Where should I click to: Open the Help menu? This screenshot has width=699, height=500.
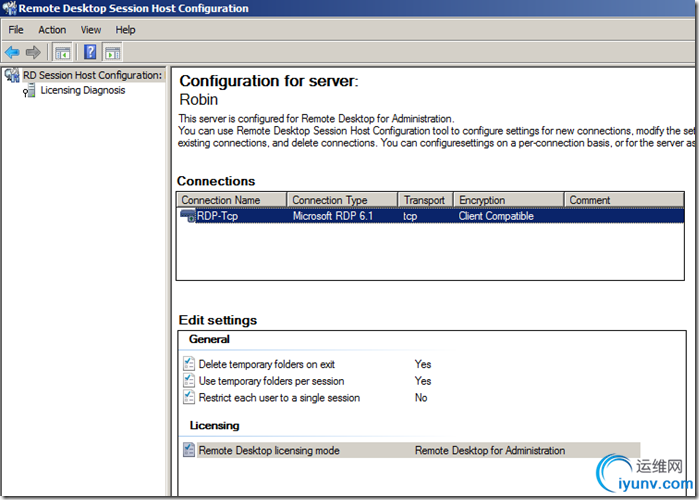[x=125, y=30]
